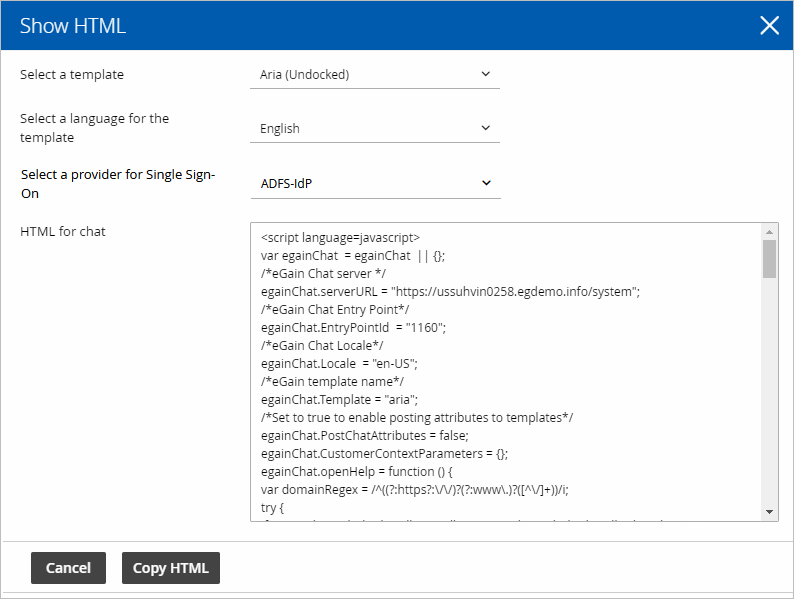Click the comment '/*eGain Chat server */'
794x599 pixels.
pos(323,273)
